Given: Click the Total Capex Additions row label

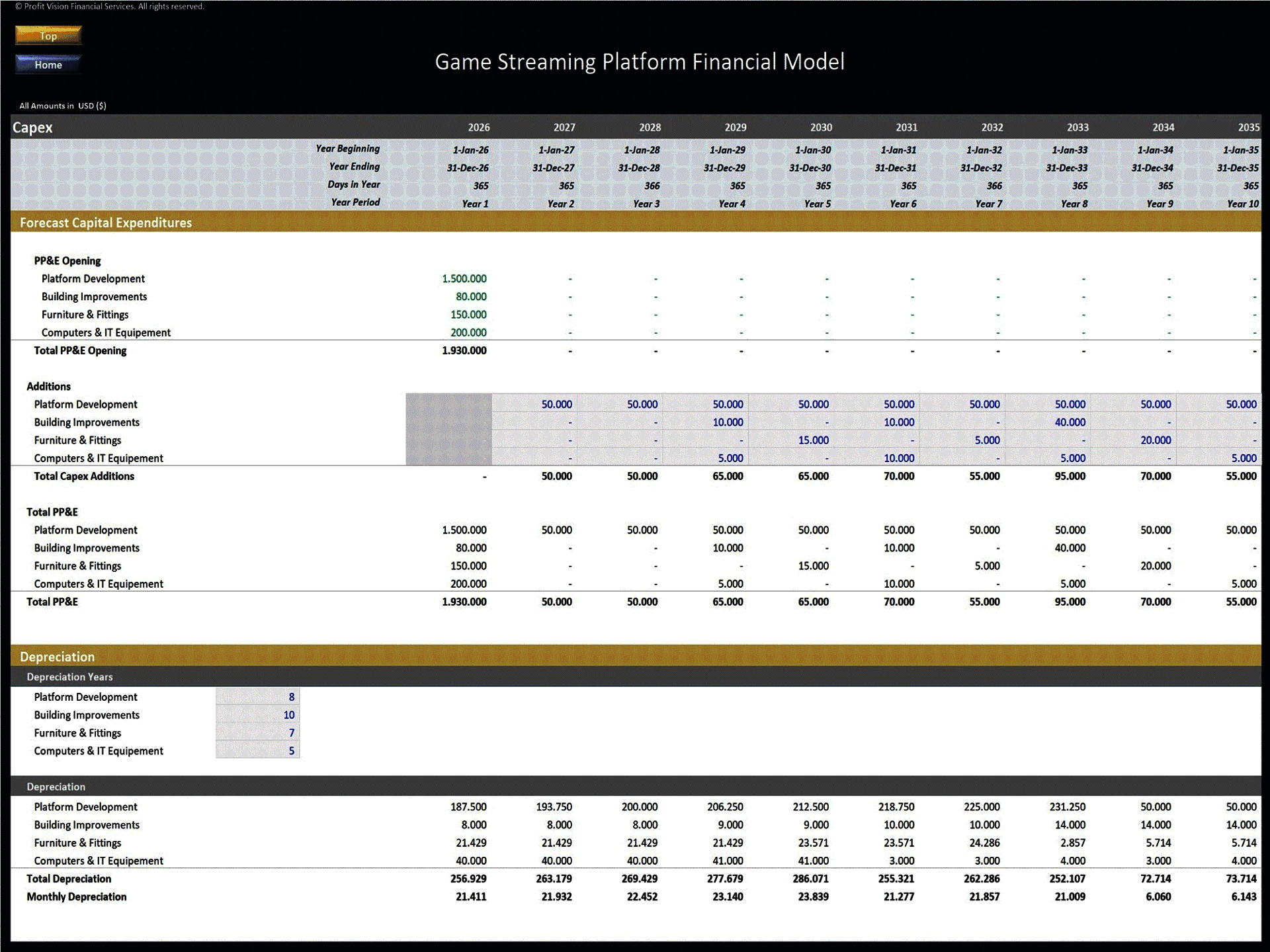Looking at the screenshot, I should coord(84,476).
